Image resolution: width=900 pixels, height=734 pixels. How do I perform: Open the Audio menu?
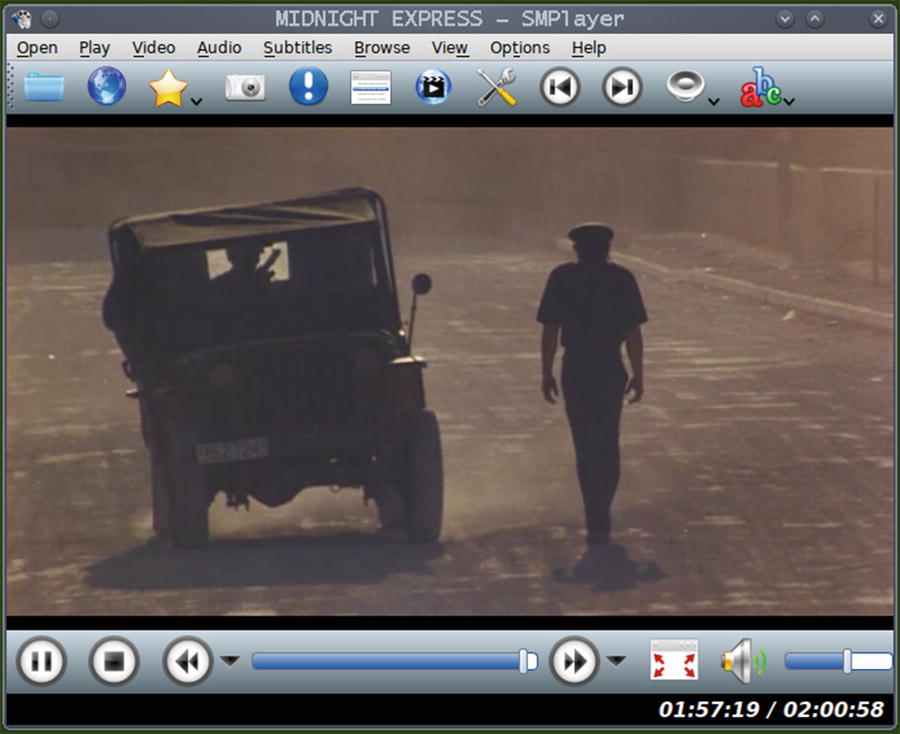219,48
